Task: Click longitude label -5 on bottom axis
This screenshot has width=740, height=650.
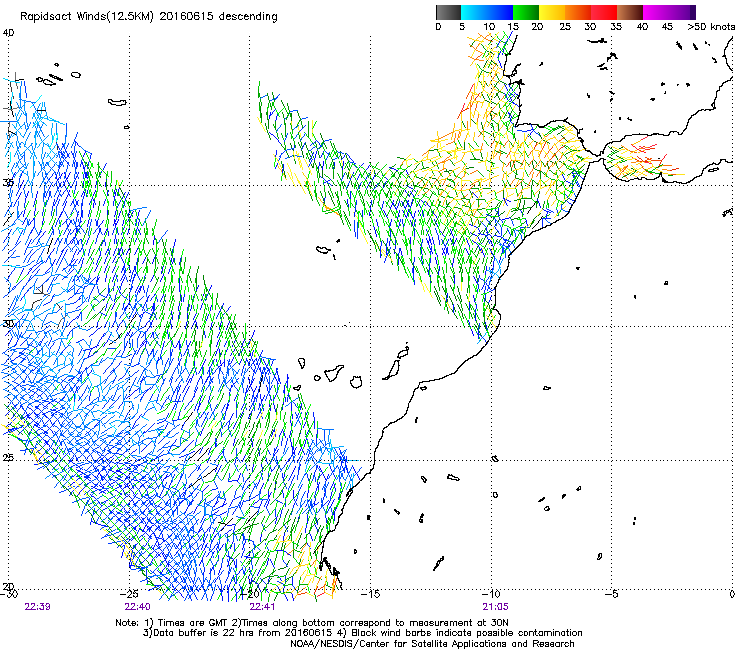Action: click(611, 594)
